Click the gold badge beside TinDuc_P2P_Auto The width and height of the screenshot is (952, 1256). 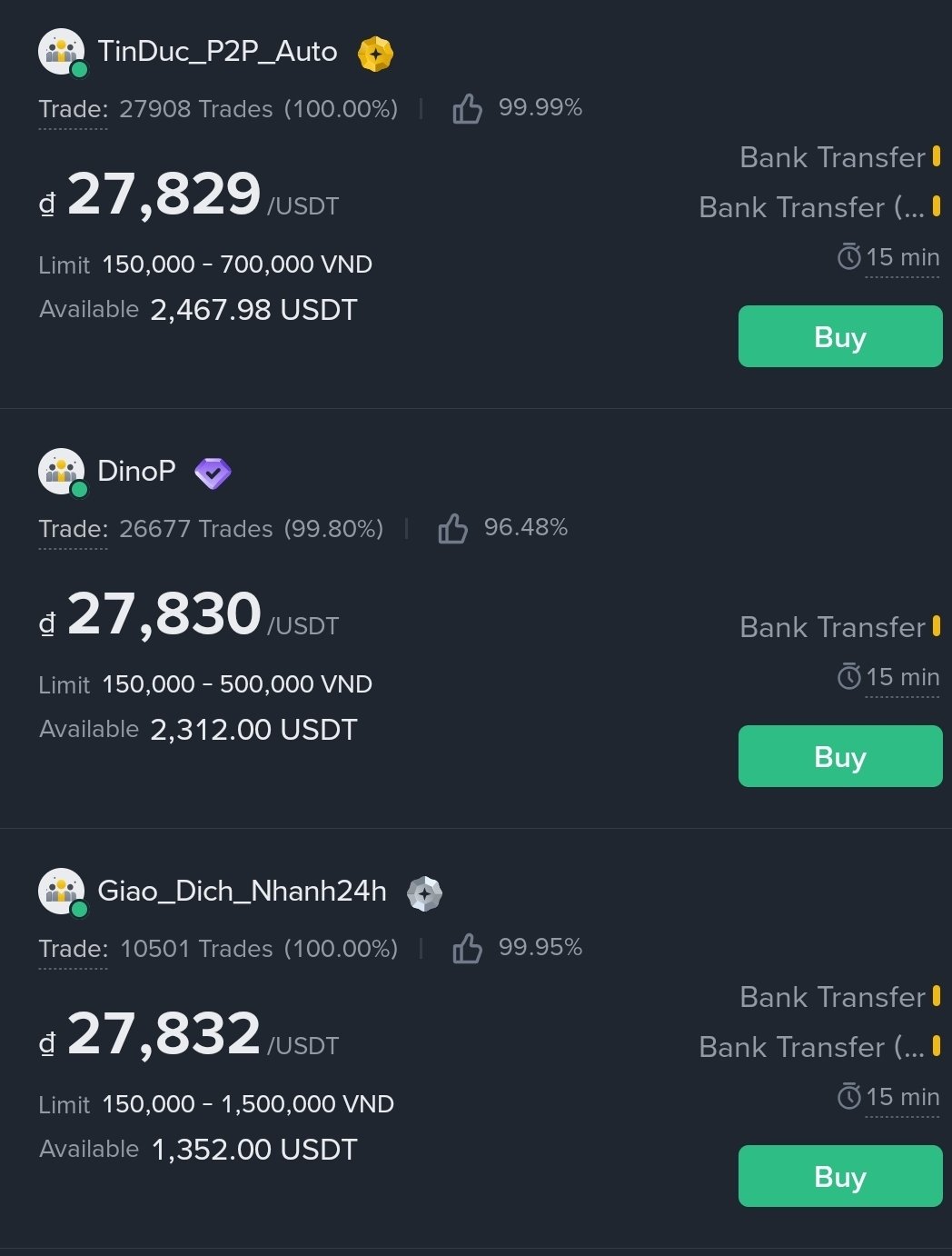375,54
